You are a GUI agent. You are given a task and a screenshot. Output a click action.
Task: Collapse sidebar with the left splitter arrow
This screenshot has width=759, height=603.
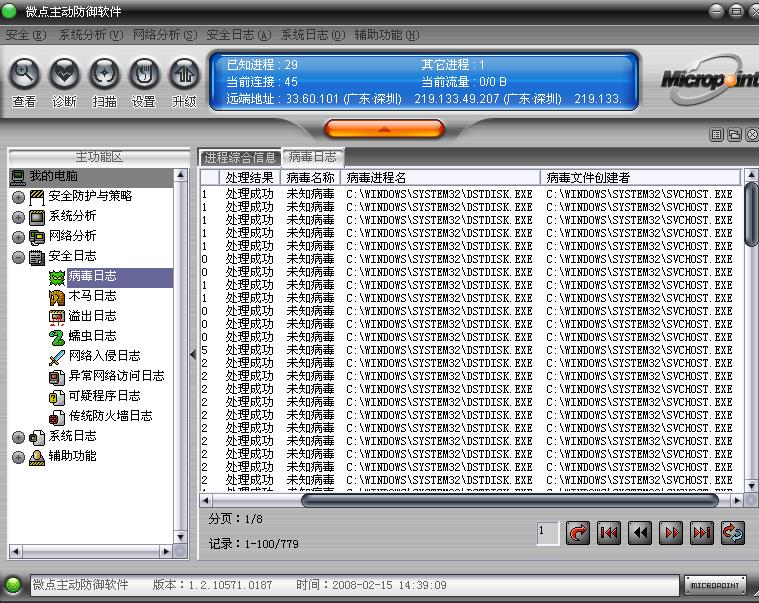tap(193, 354)
